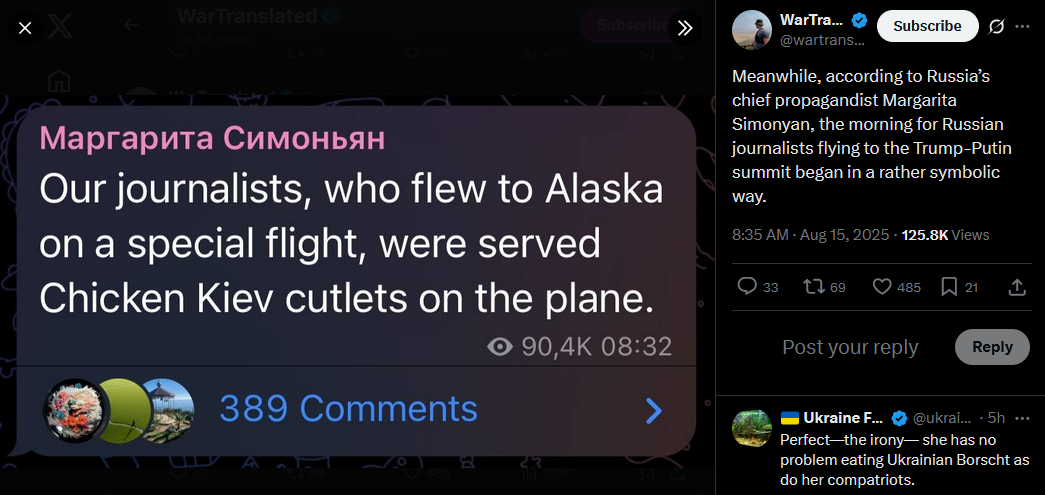This screenshot has height=495, width=1045.
Task: Open WarTranslated profile avatar
Action: click(752, 30)
